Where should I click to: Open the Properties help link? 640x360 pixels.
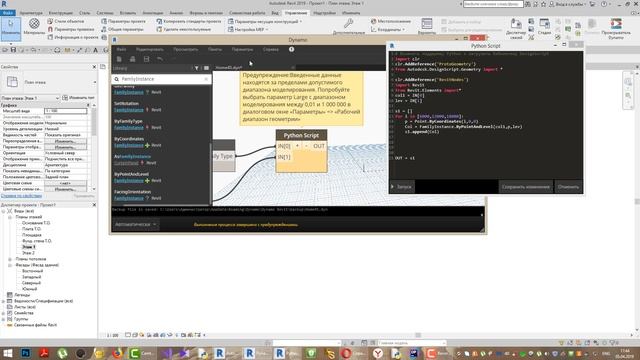tap(21, 196)
